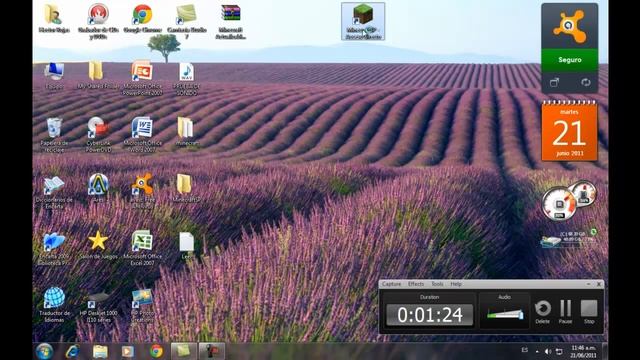The height and width of the screenshot is (360, 640).
Task: Launch Microsoft Office Word 2007
Action: tap(142, 135)
